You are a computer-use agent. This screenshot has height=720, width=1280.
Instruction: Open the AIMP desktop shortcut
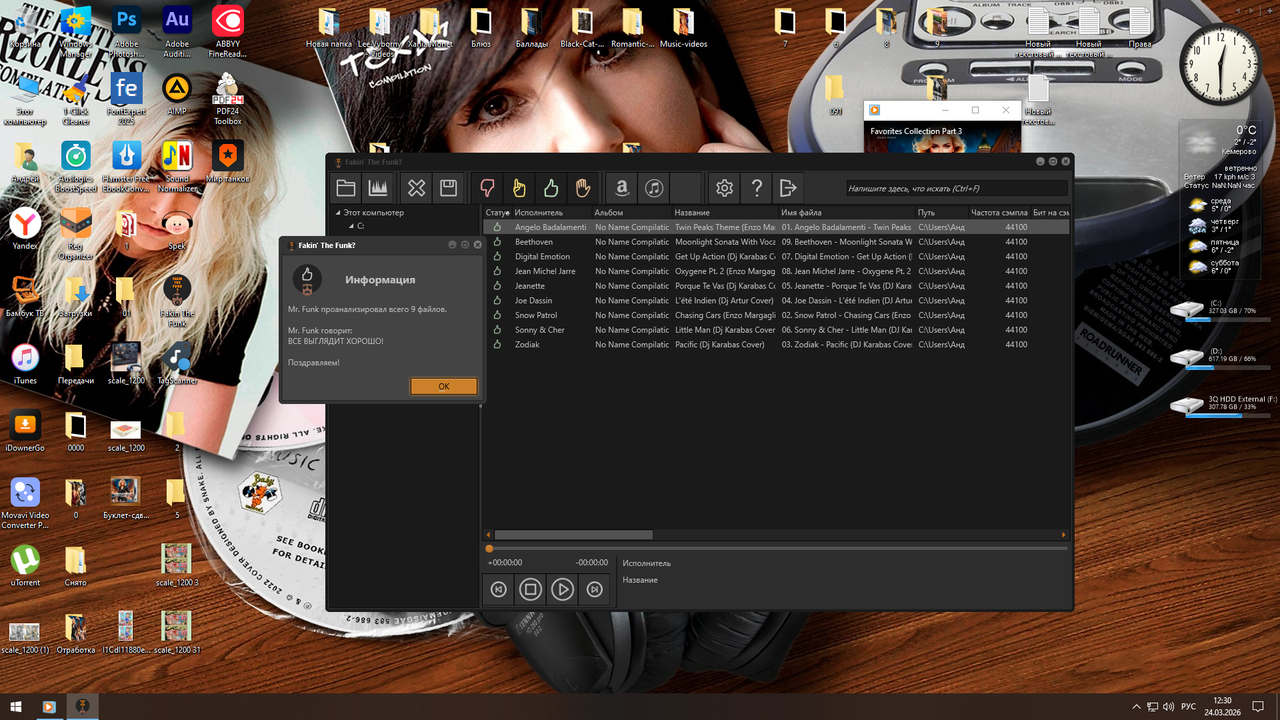[176, 95]
